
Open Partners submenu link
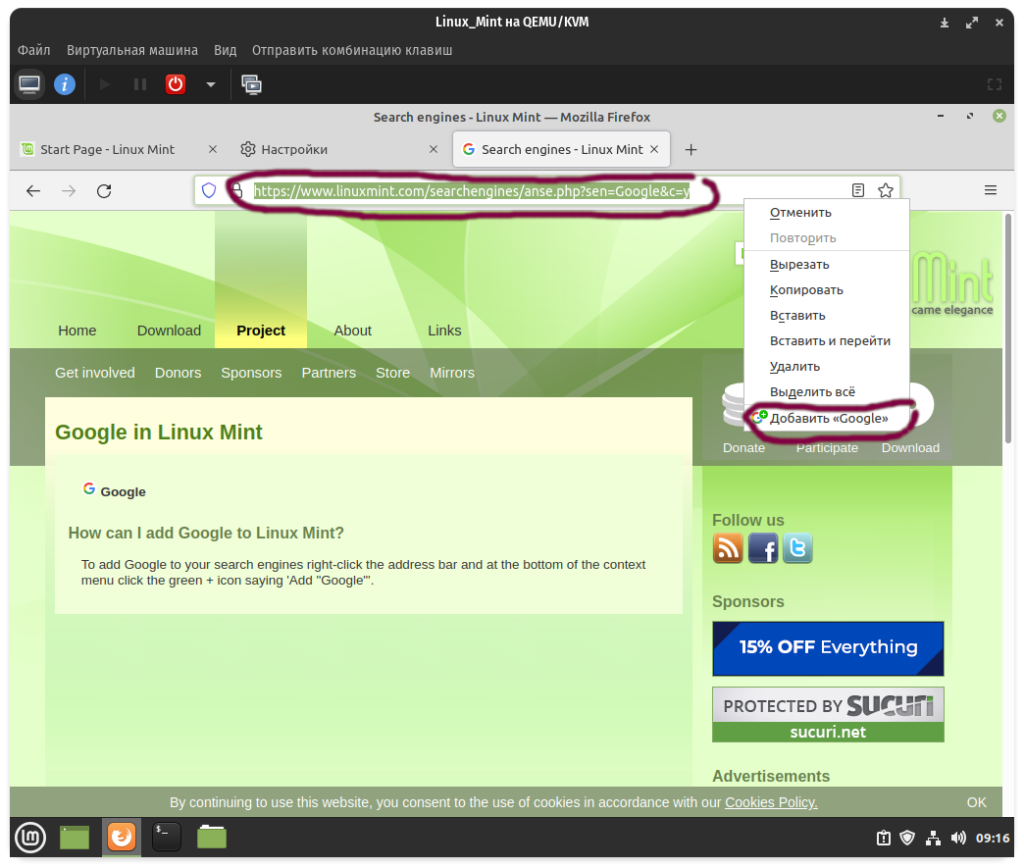[x=328, y=373]
